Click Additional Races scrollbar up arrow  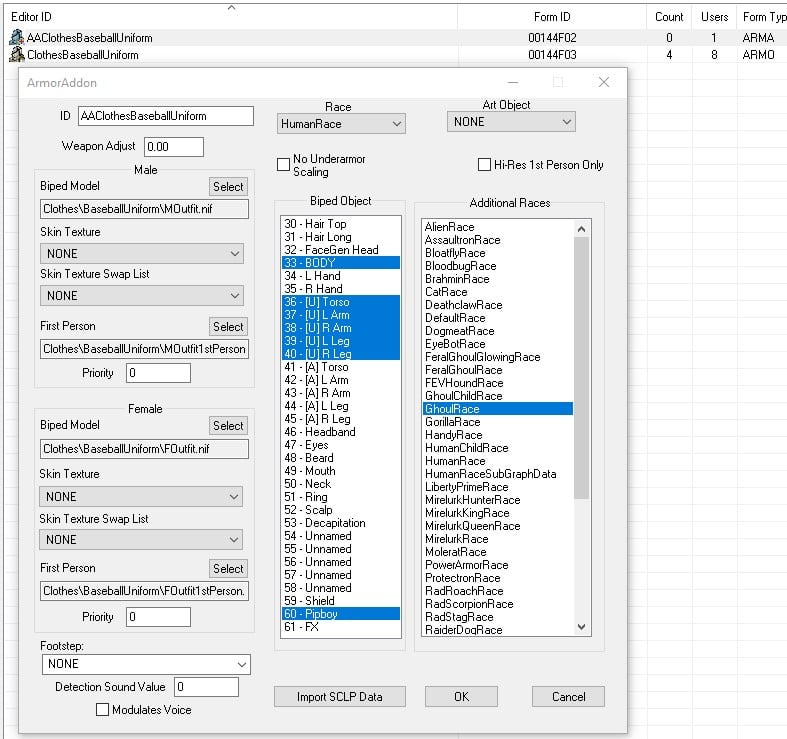point(581,229)
